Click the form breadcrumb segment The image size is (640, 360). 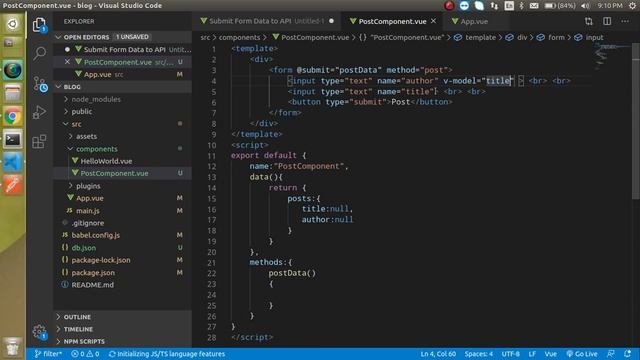point(556,38)
